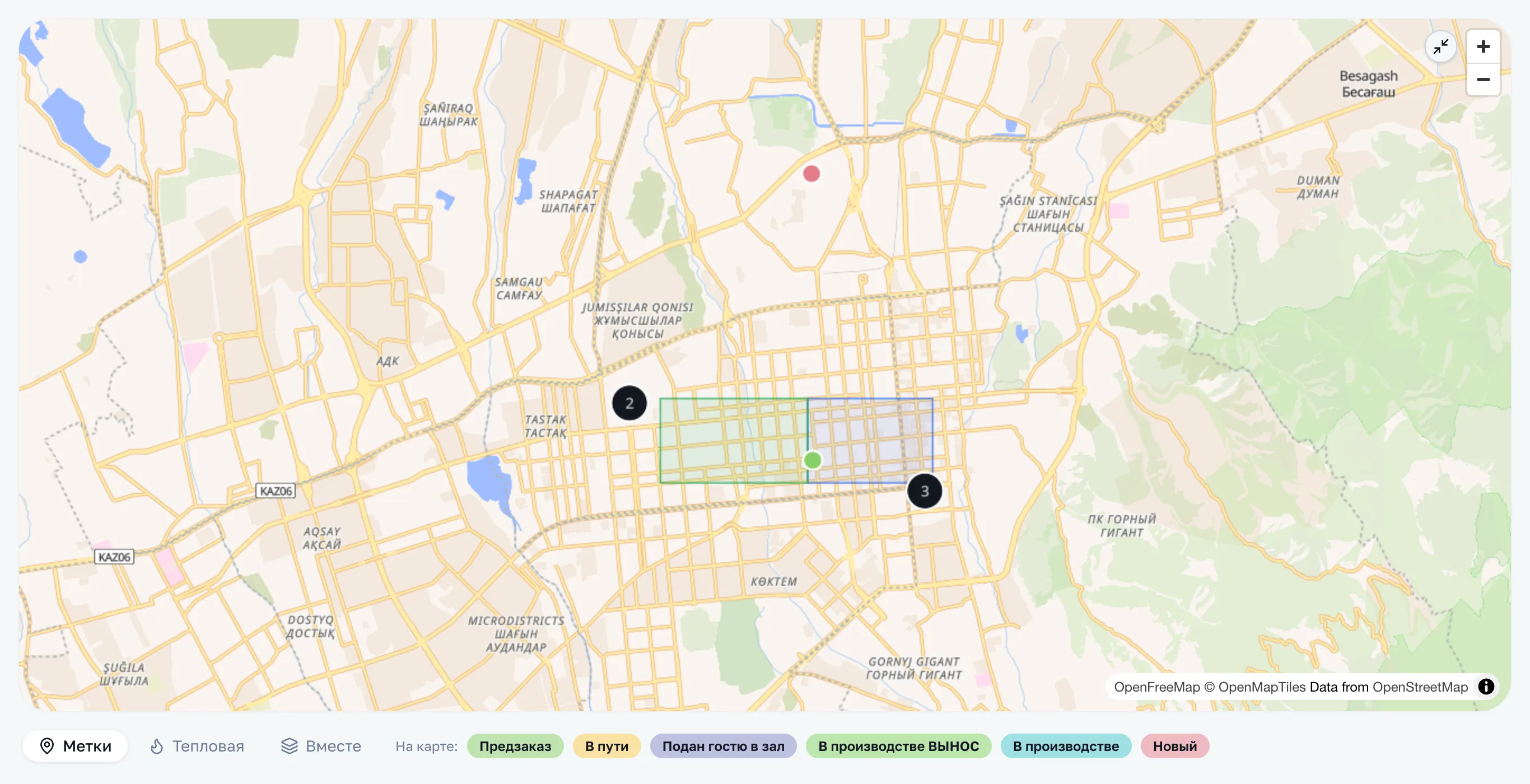Select the red order dot on map
This screenshot has height=784, width=1530.
pyautogui.click(x=811, y=174)
